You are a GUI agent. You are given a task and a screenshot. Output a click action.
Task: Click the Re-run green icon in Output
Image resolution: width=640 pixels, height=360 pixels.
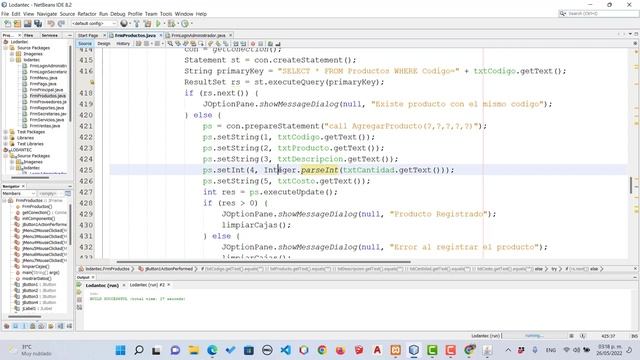[79, 285]
